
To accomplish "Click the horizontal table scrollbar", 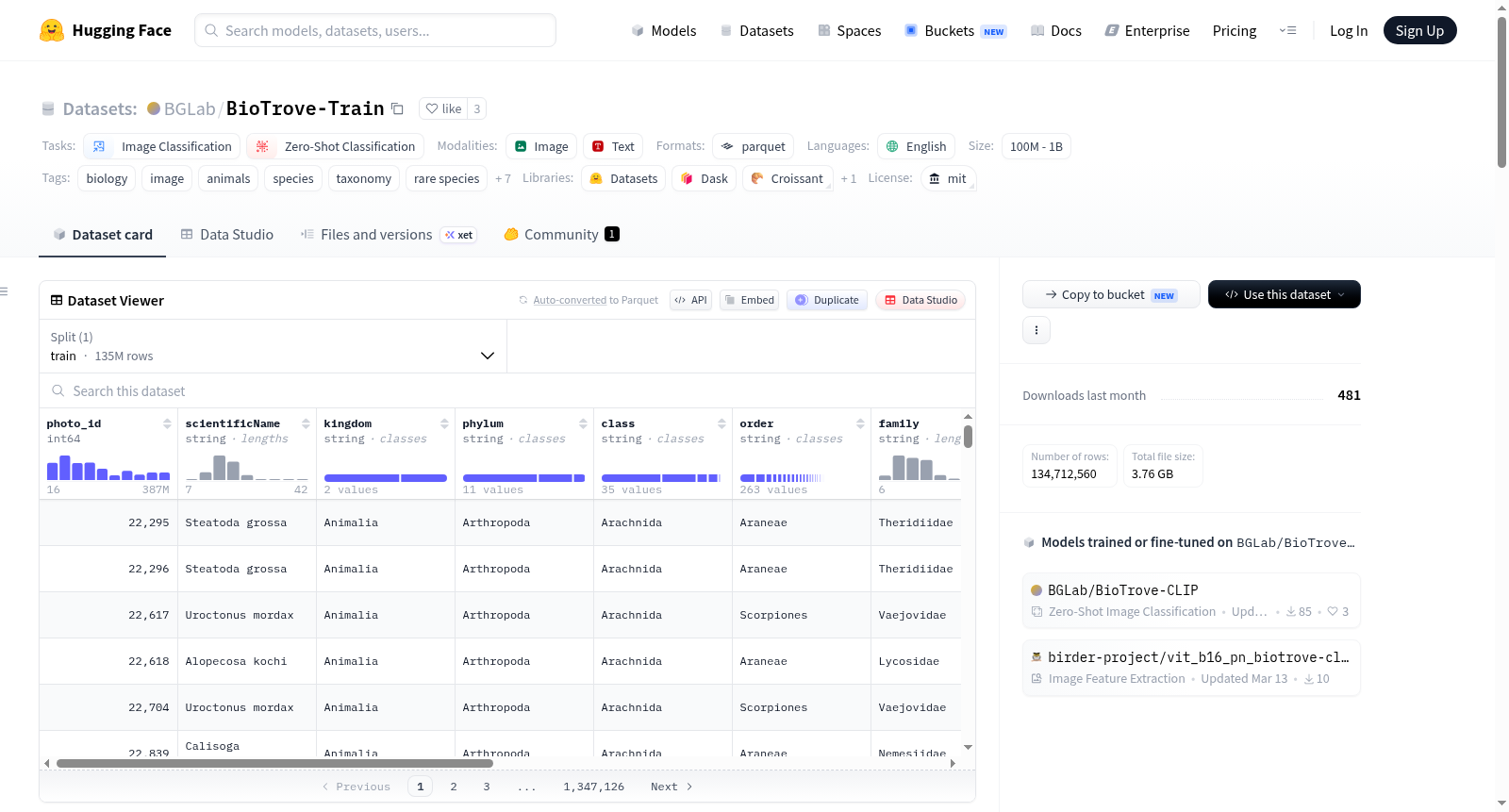I will [274, 763].
